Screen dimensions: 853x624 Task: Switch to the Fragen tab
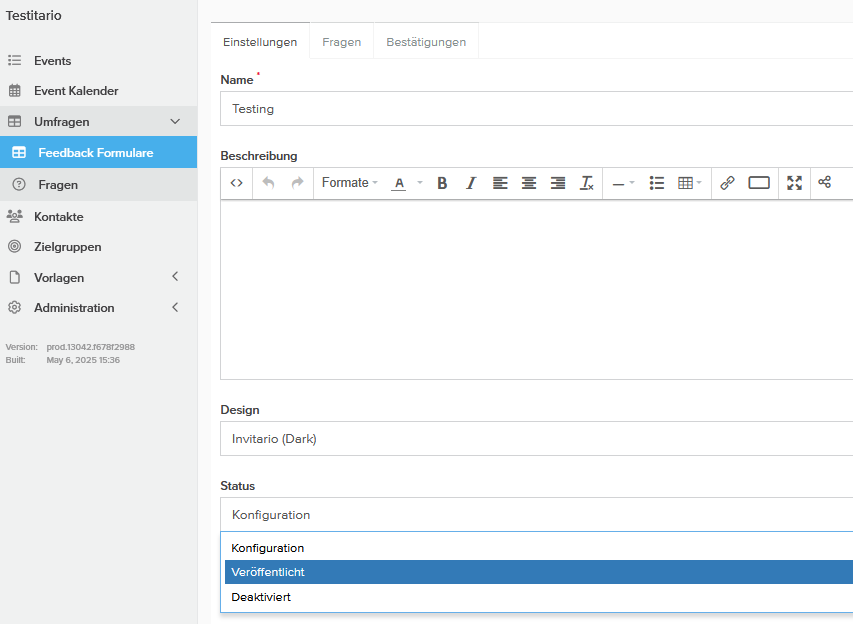click(x=341, y=42)
